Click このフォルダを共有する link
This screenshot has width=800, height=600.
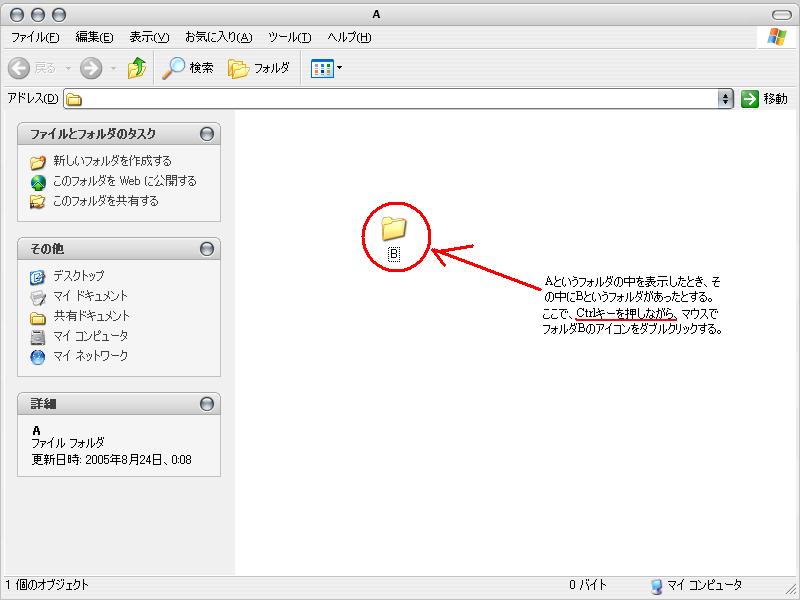[x=106, y=201]
